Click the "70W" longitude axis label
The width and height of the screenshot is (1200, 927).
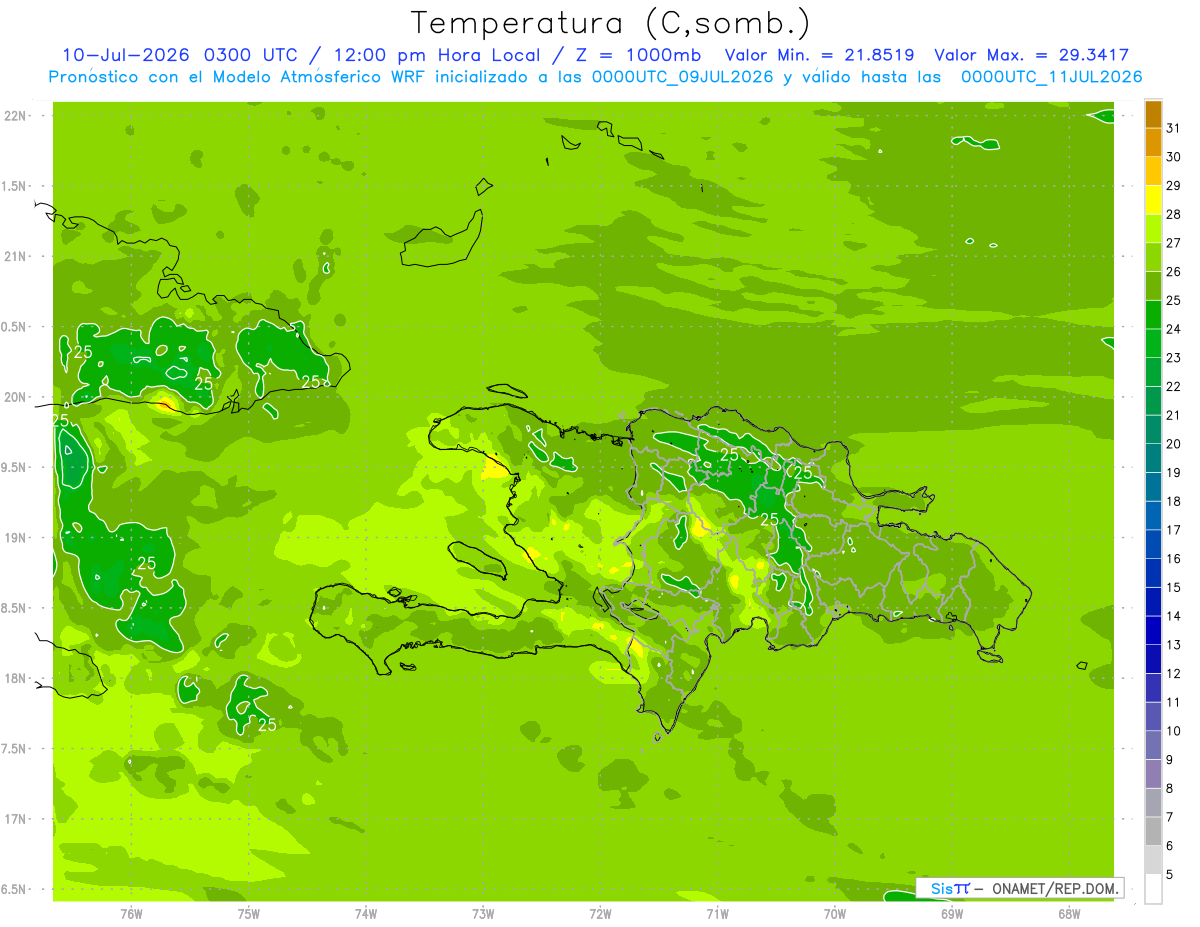coord(834,914)
